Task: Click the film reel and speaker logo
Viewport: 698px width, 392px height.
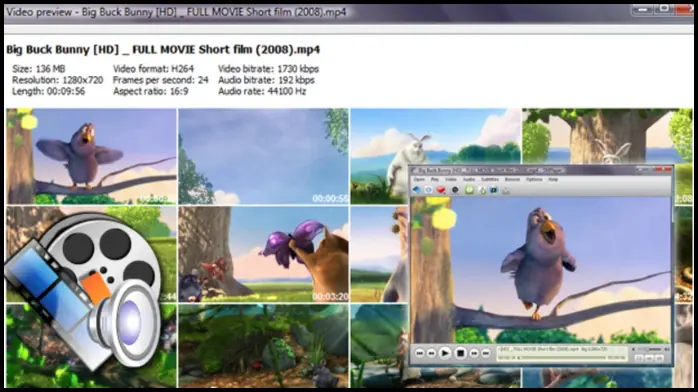Action: 84,291
